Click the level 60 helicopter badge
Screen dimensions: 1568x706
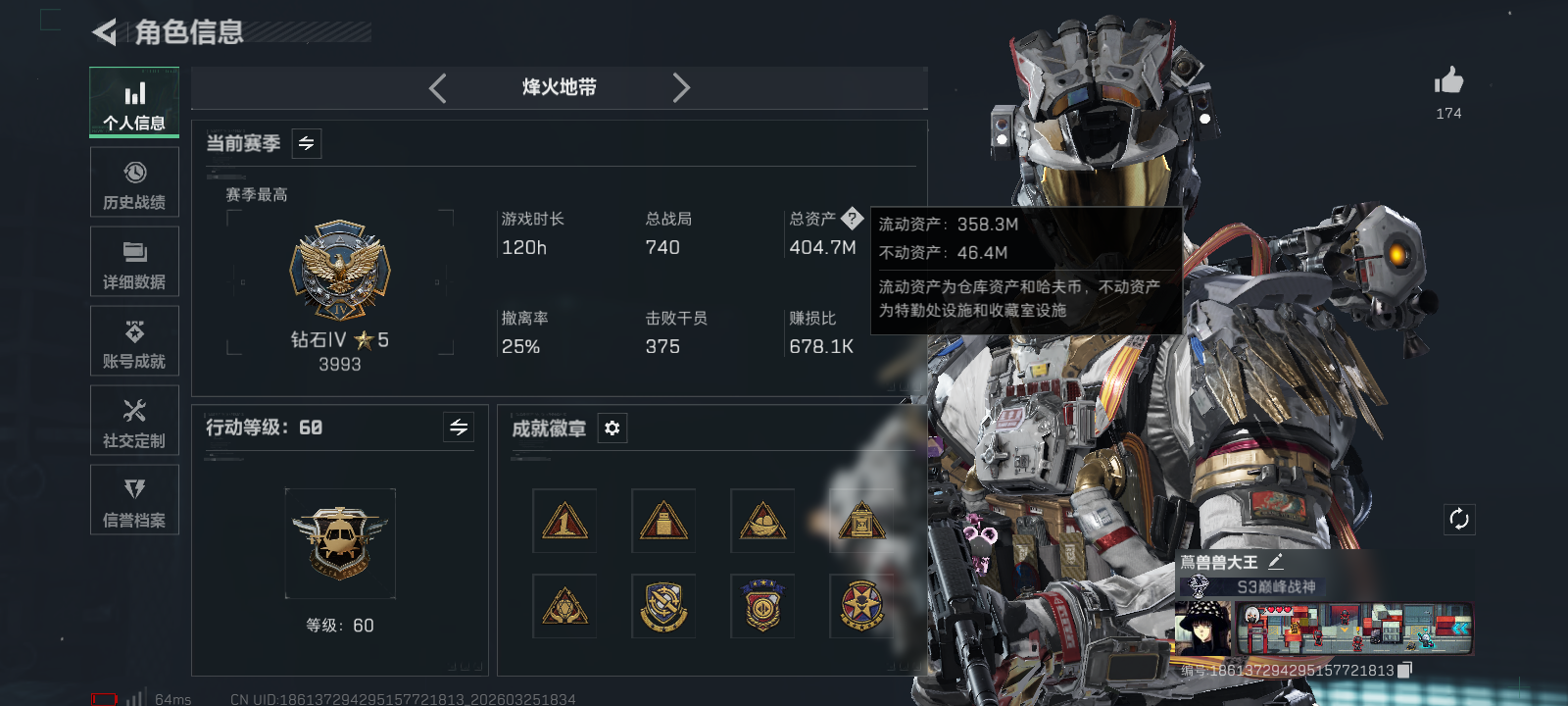coord(339,543)
